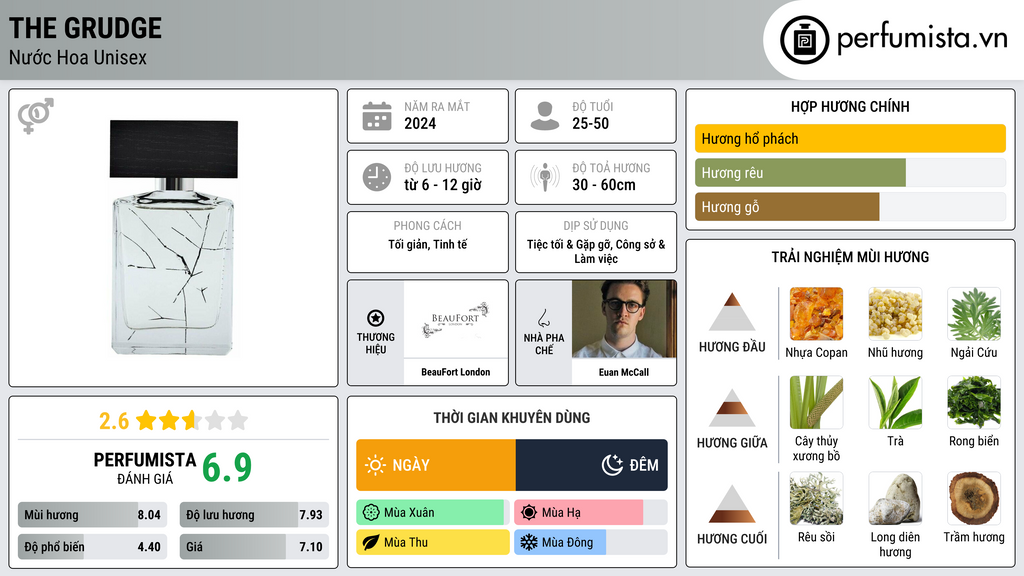Image resolution: width=1024 pixels, height=576 pixels.
Task: Click the Độ lưu hương 7.93 rating bar
Action: 254,515
